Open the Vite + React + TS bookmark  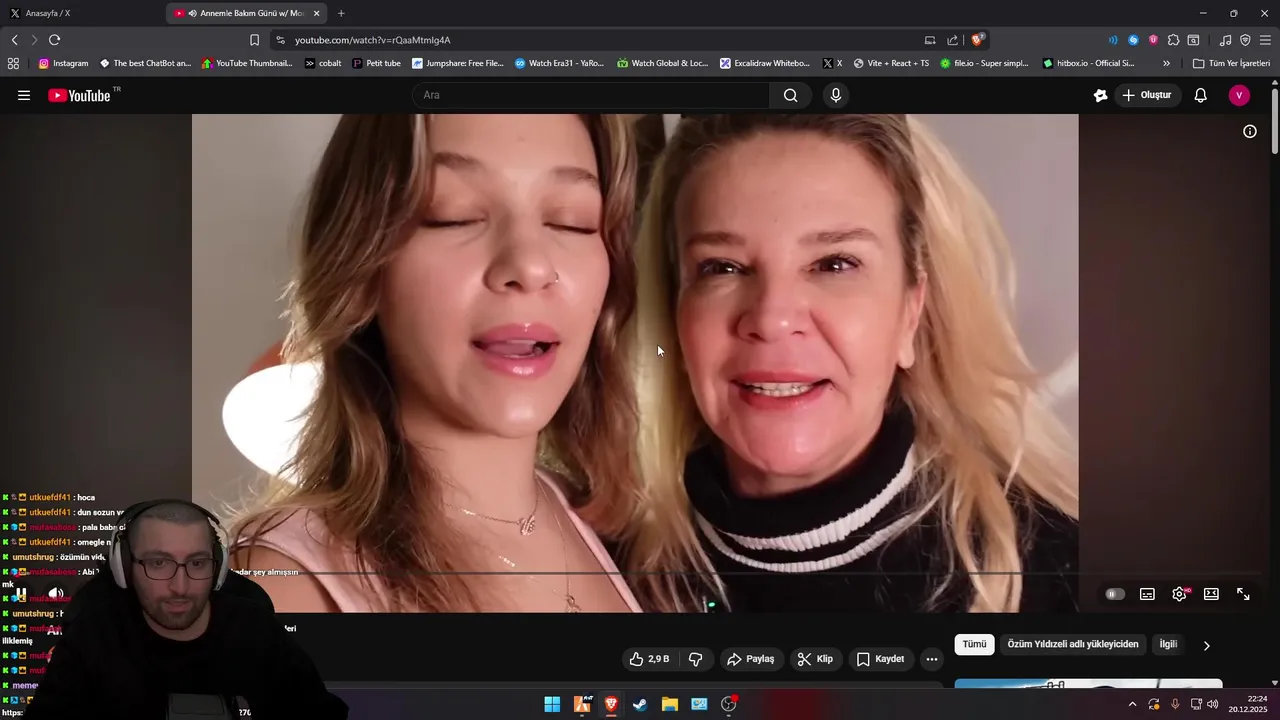point(891,63)
